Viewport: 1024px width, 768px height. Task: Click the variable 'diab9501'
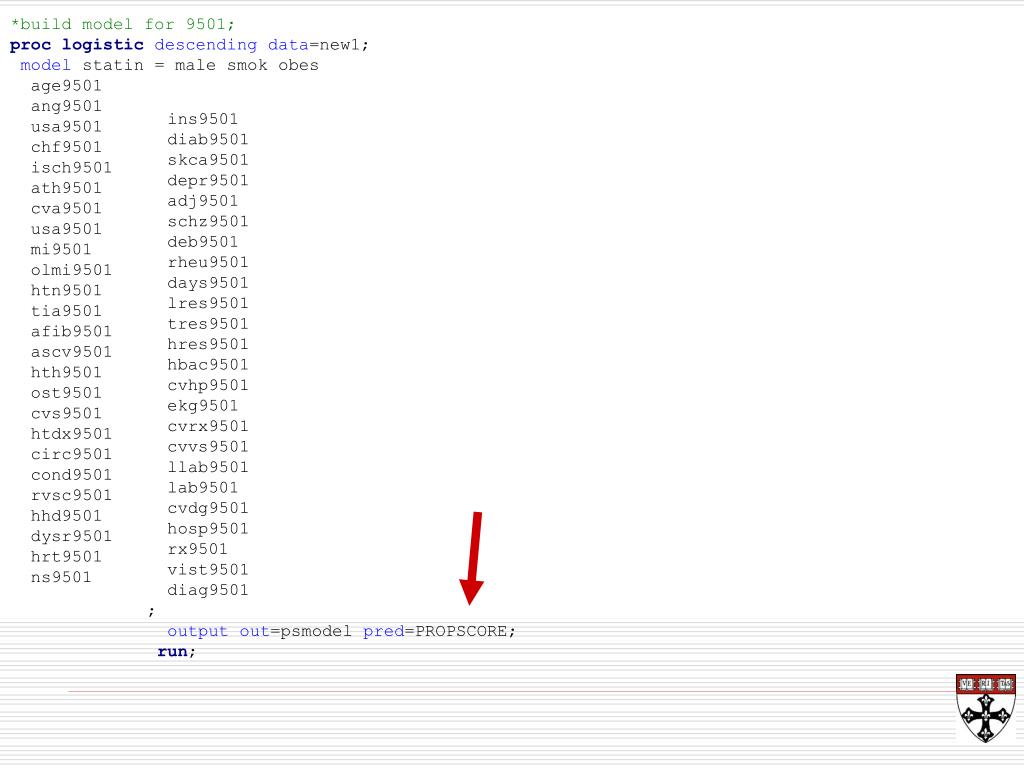[208, 139]
